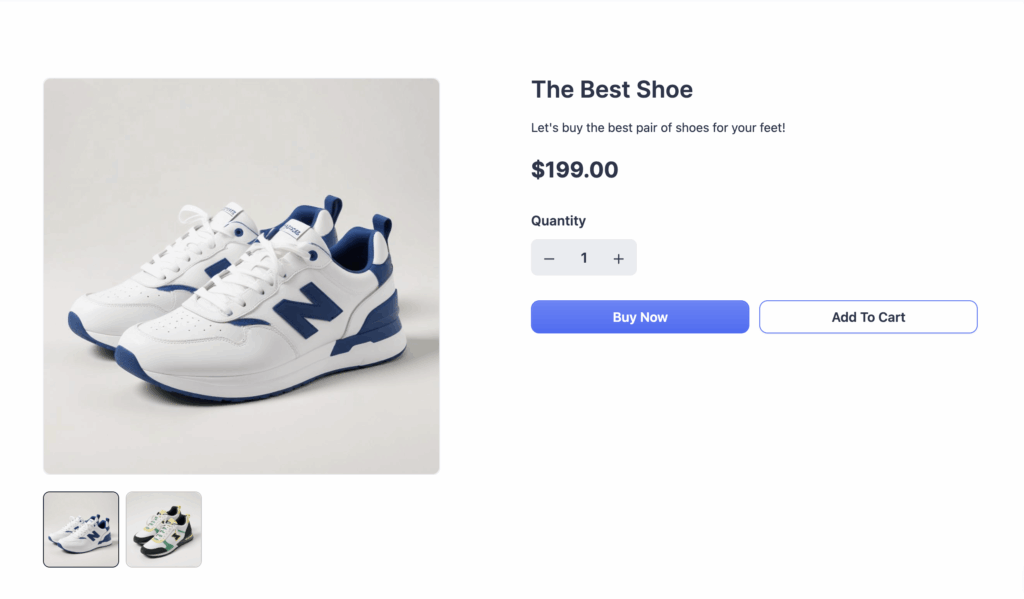Select the plus sign in the quantity stepper
Screen dimensions: 1024x599
point(618,257)
